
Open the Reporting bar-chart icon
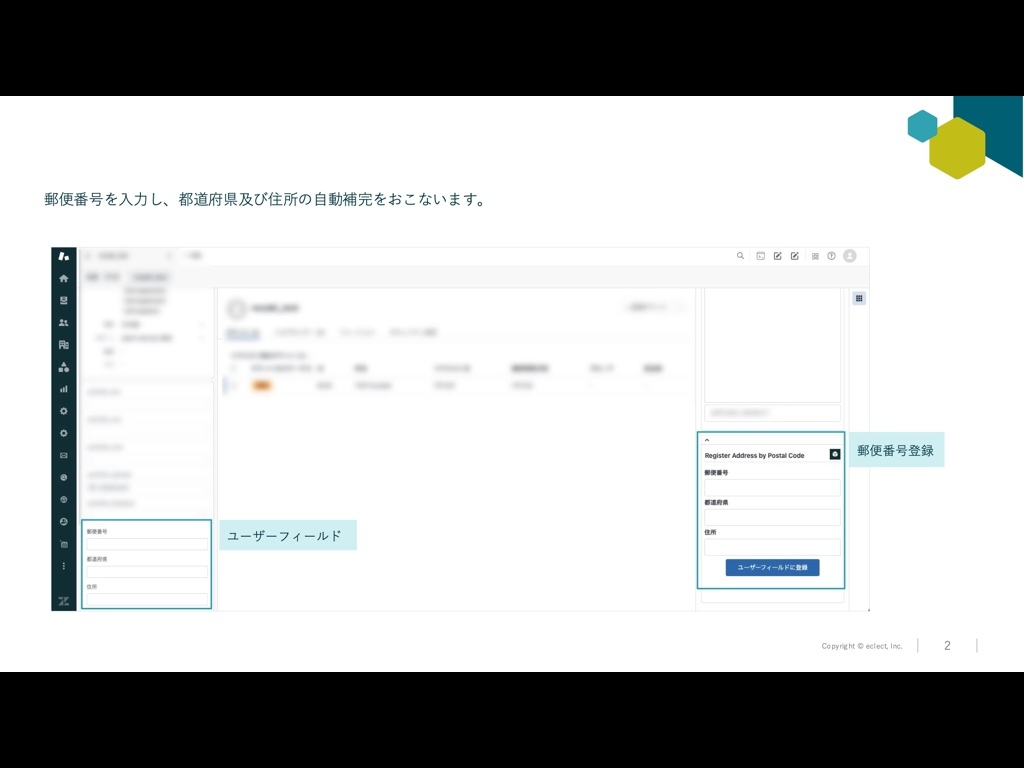click(x=63, y=388)
